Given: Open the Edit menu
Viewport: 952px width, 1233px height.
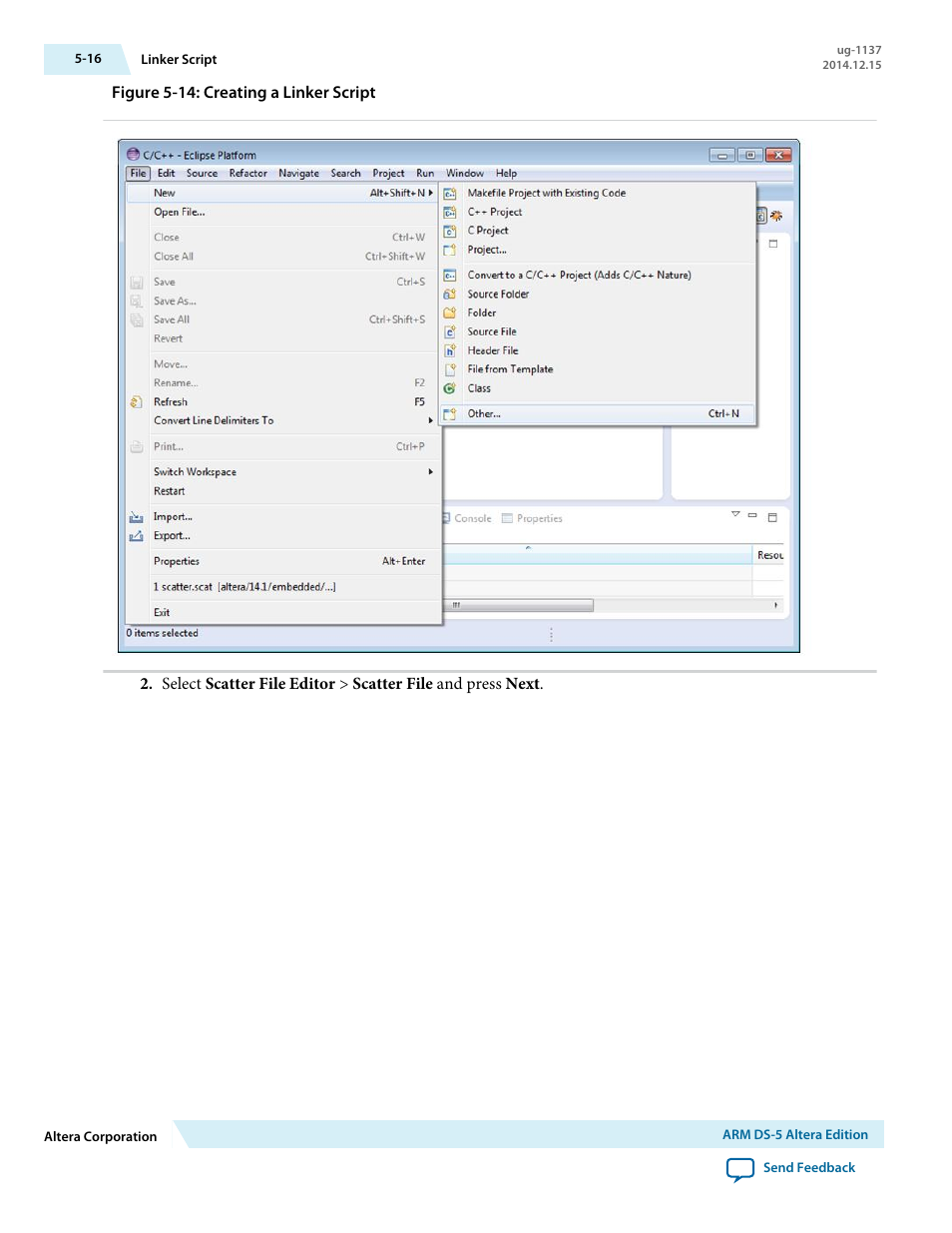Looking at the screenshot, I should pyautogui.click(x=167, y=174).
